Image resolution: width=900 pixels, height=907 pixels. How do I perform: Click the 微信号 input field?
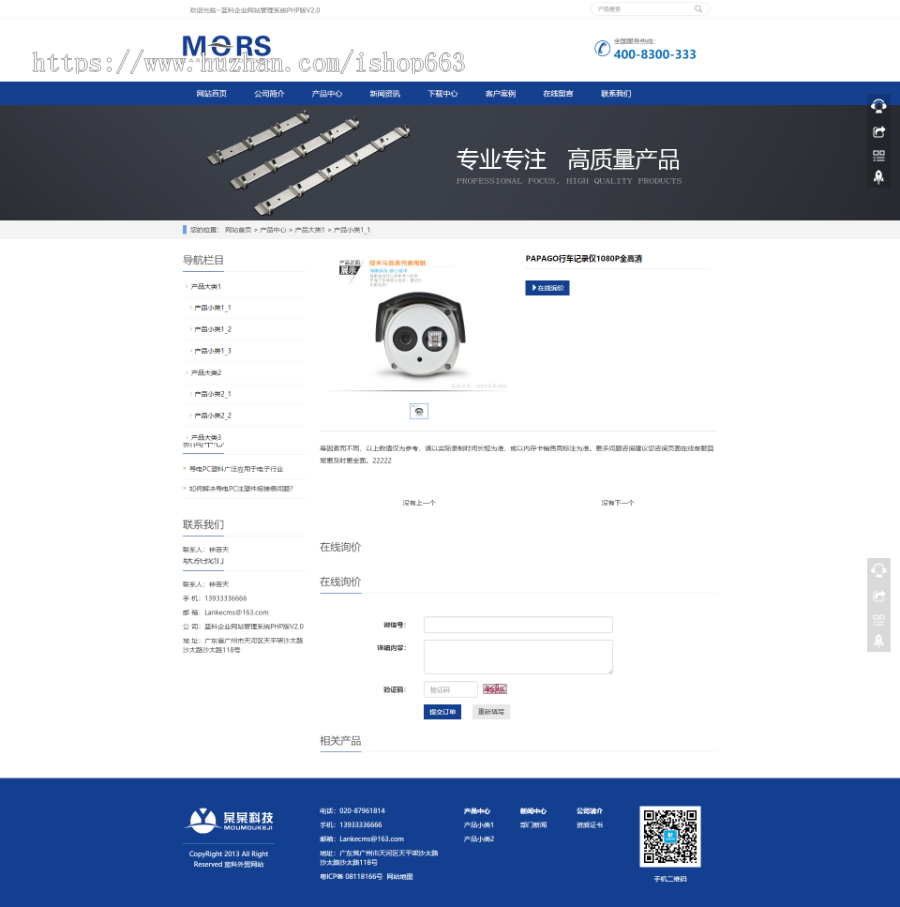tap(516, 624)
